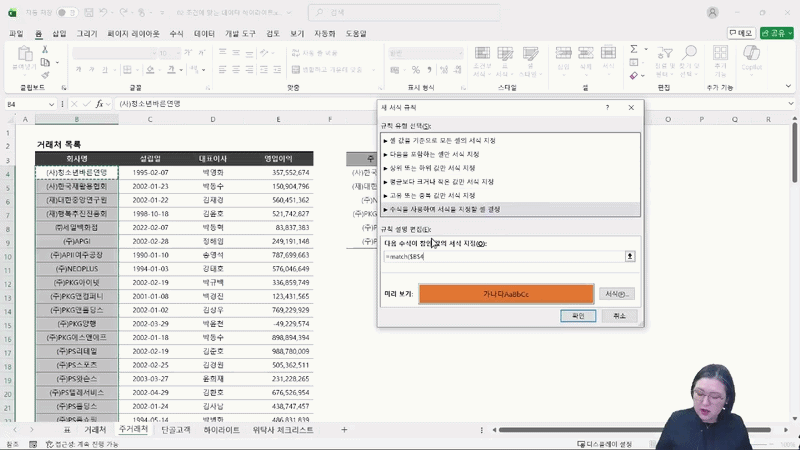The width and height of the screenshot is (800, 450).
Task: Collapse the ribbon with the chevron
Action: (788, 86)
